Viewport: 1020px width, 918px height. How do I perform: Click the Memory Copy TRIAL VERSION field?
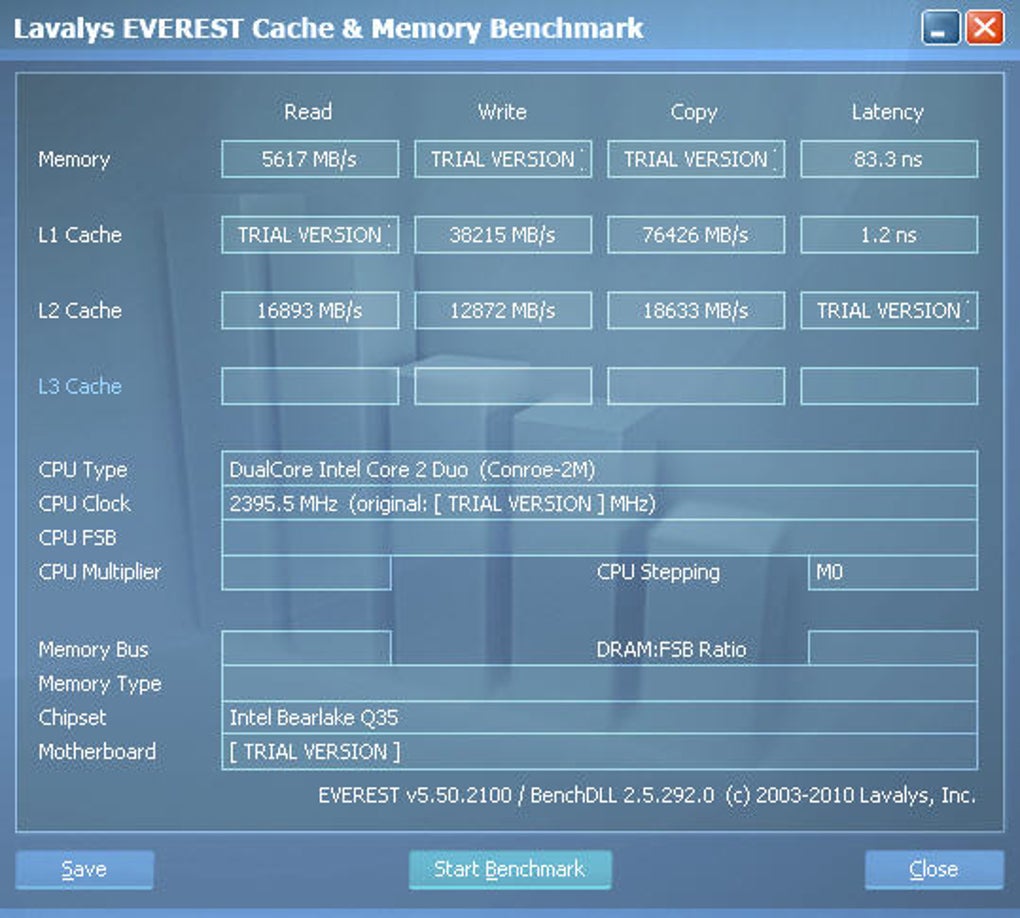696,159
